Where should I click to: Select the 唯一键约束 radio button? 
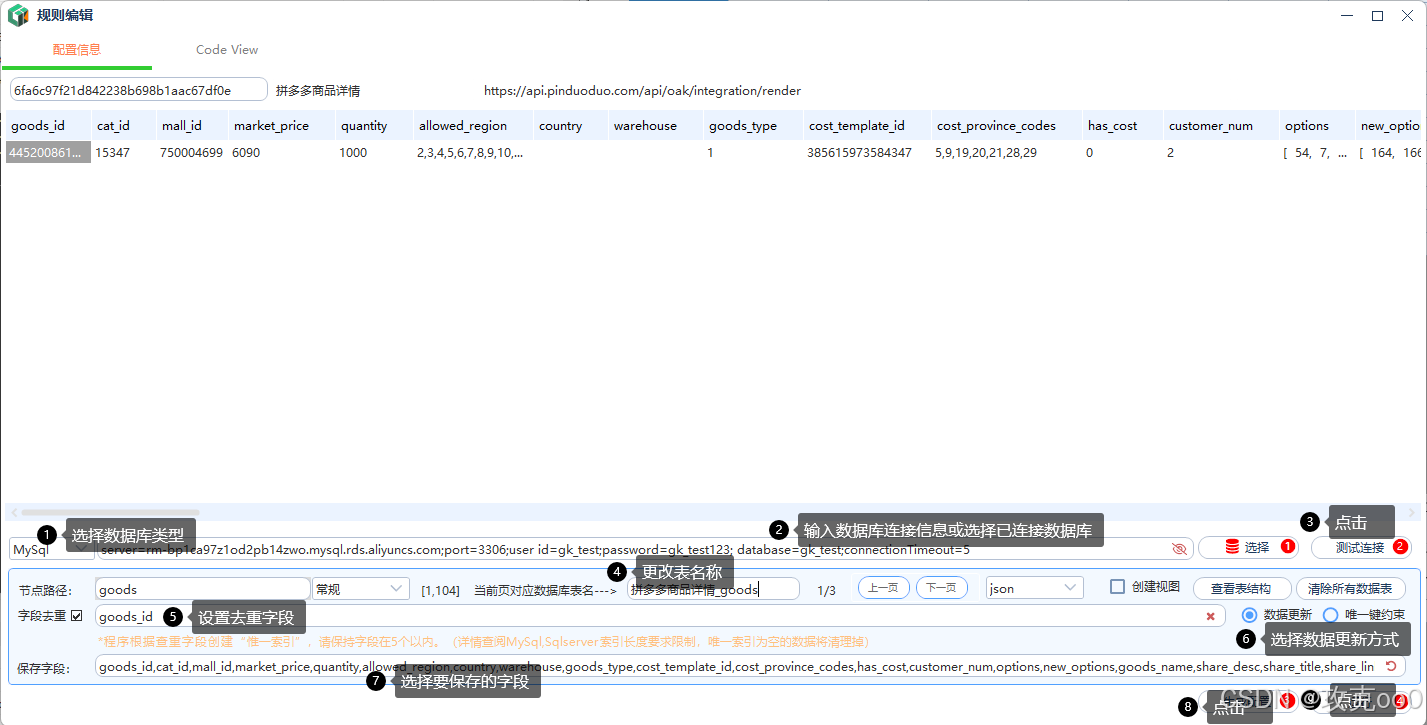click(1331, 615)
